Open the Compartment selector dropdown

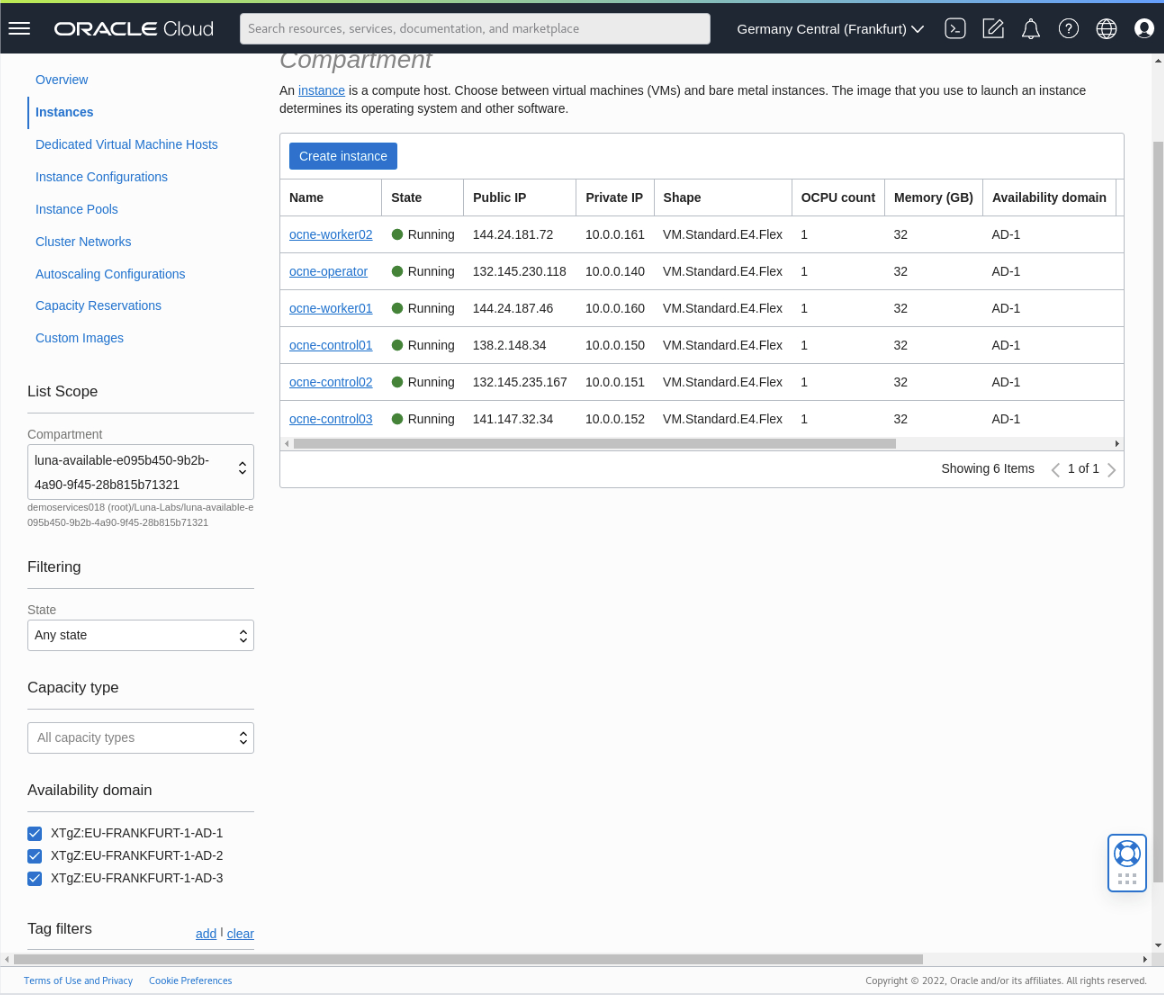coord(140,471)
